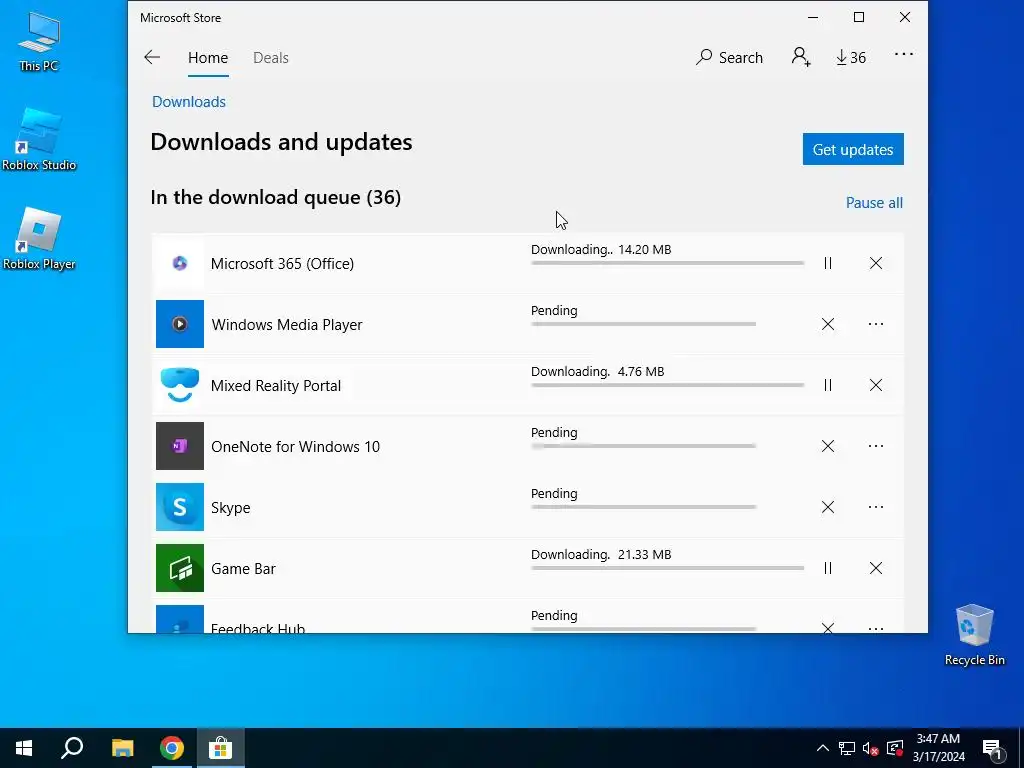Select the Mixed Reality Portal app name
The width and height of the screenshot is (1024, 768).
pyautogui.click(x=276, y=386)
